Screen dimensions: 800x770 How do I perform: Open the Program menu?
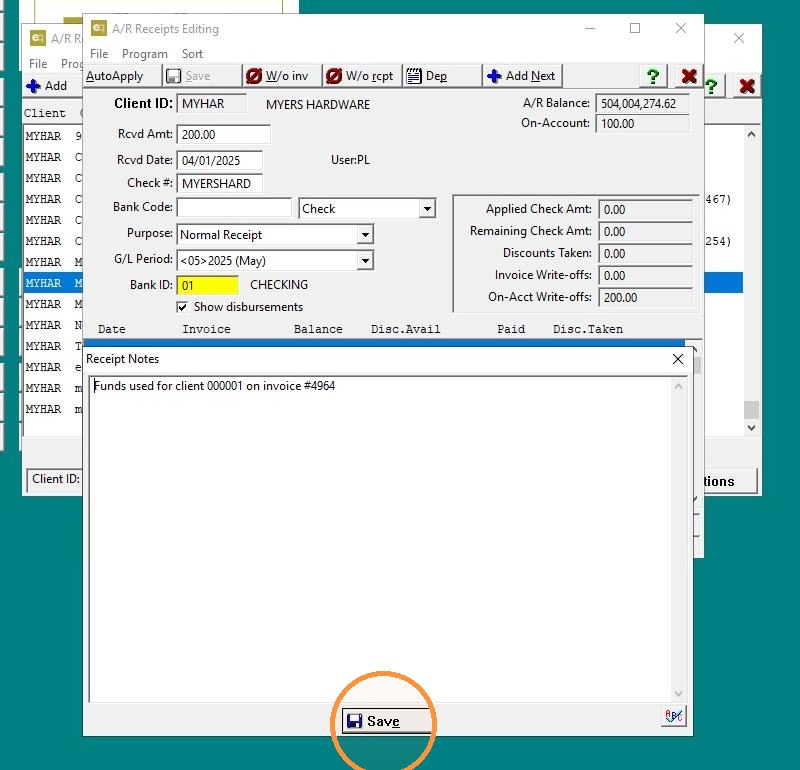click(x=144, y=54)
